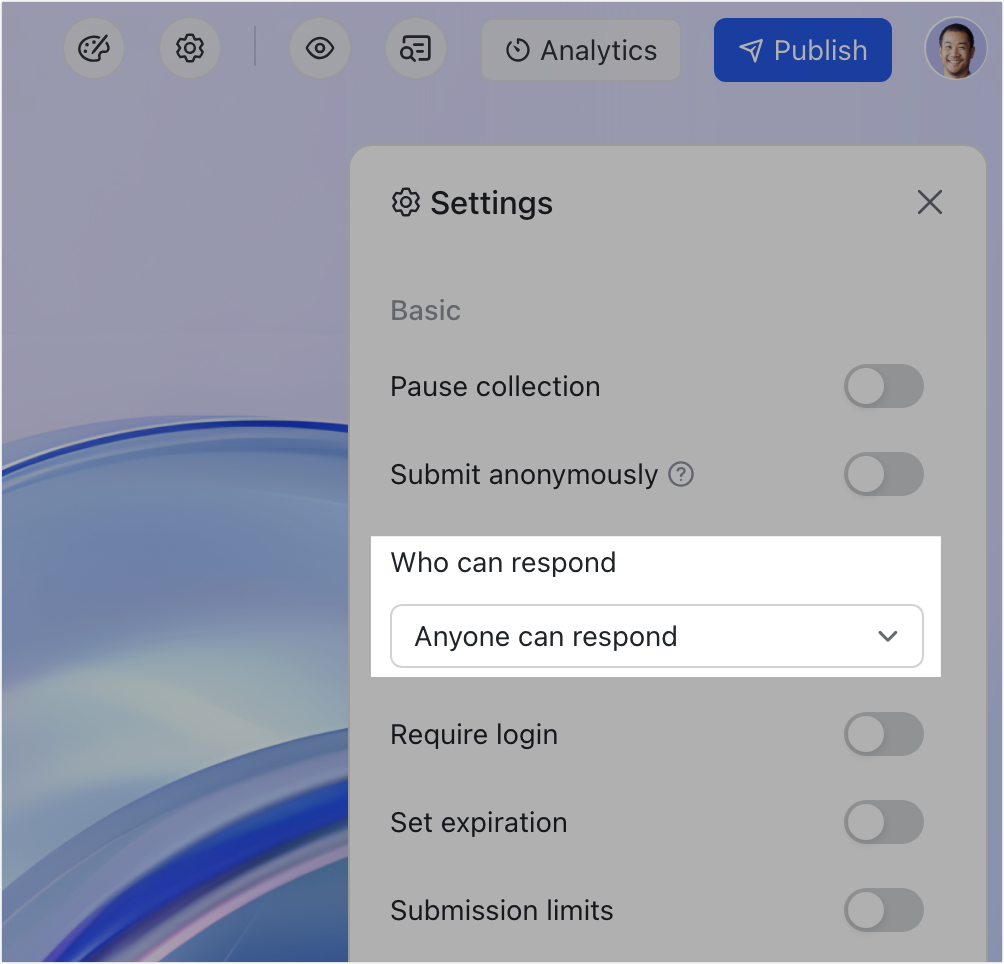The height and width of the screenshot is (964, 1004).
Task: View form Analytics
Action: [580, 49]
